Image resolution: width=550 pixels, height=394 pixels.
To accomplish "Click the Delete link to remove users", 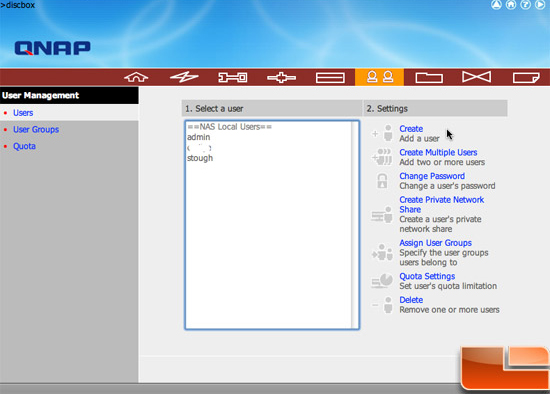I will click(411, 300).
